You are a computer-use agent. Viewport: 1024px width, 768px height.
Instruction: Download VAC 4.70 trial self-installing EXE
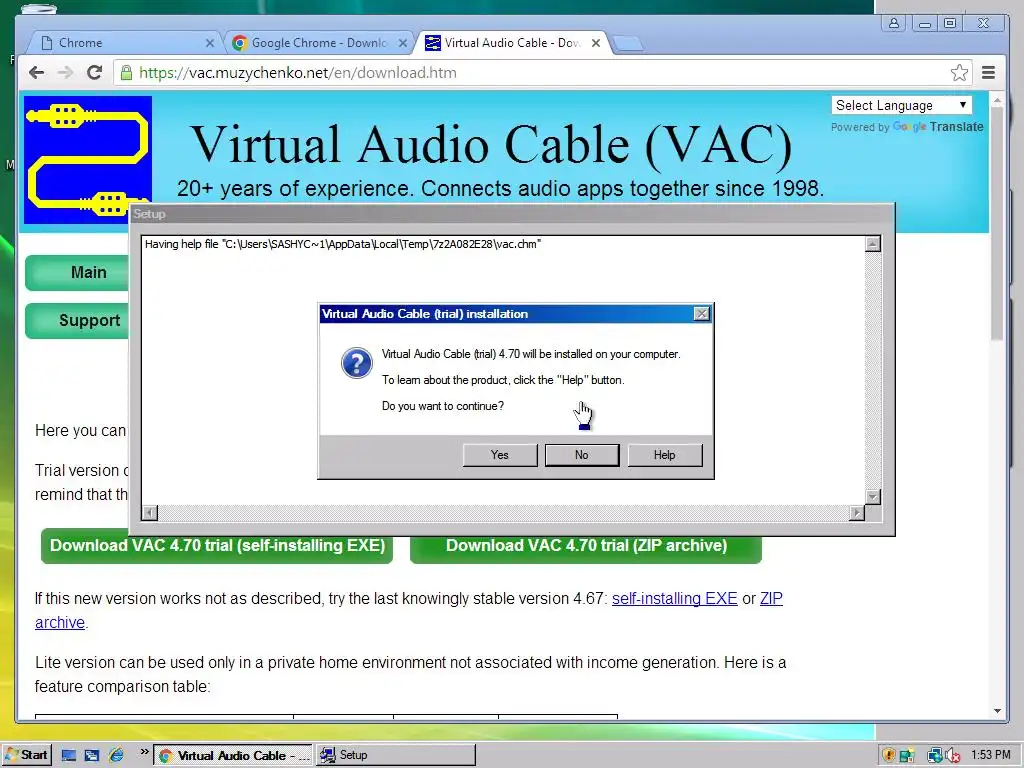click(x=217, y=546)
